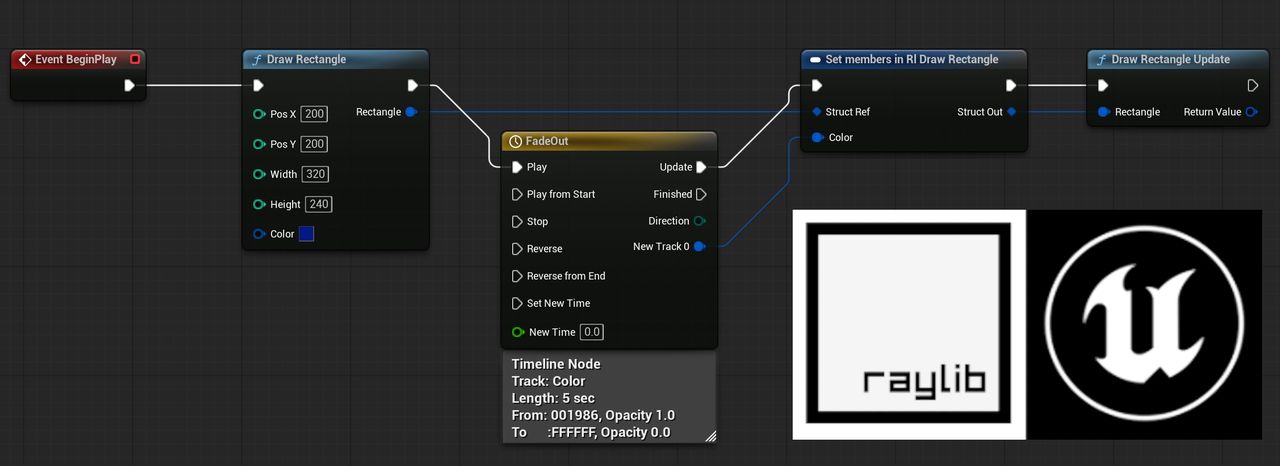Screen dimensions: 1280x466
Task: Click the Stop input pin on FadeOut
Action: (517, 221)
